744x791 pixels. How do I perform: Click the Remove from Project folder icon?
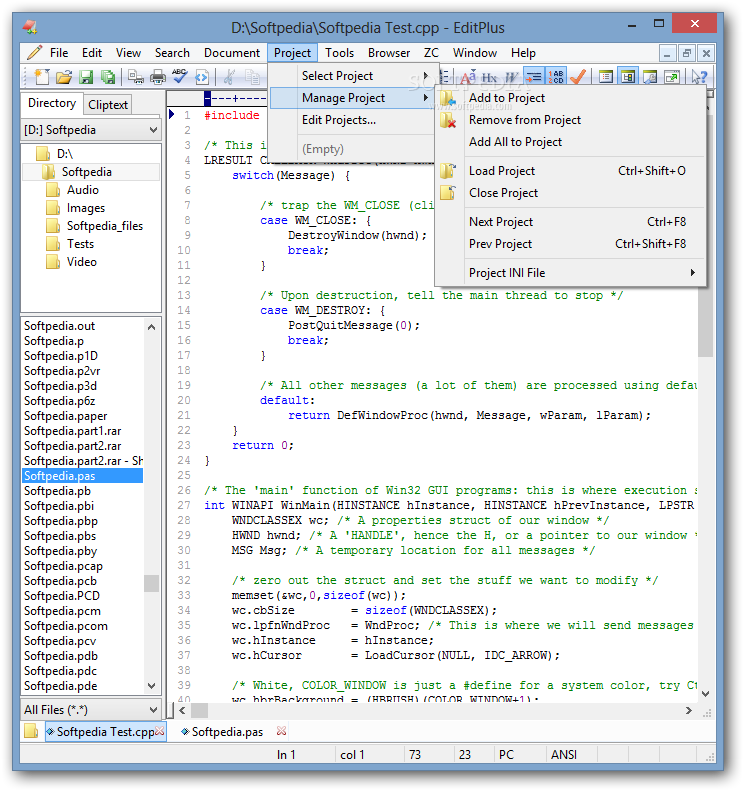448,120
